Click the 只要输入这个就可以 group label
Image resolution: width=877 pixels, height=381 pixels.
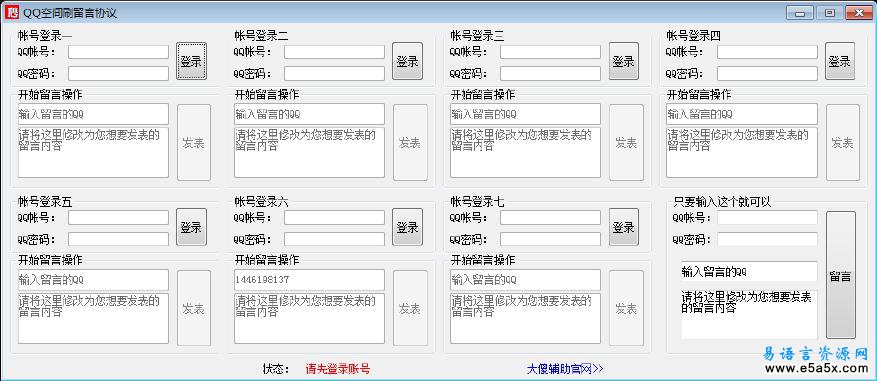coord(722,202)
